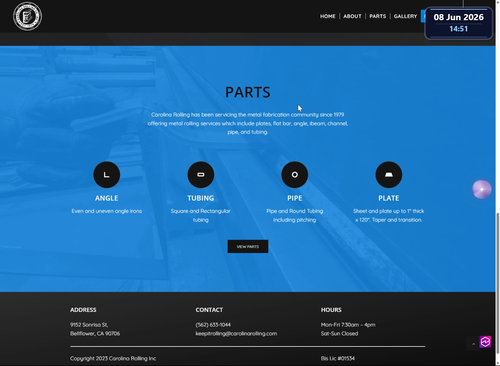
Task: Click the Pipe circle icon
Action: pyautogui.click(x=295, y=175)
